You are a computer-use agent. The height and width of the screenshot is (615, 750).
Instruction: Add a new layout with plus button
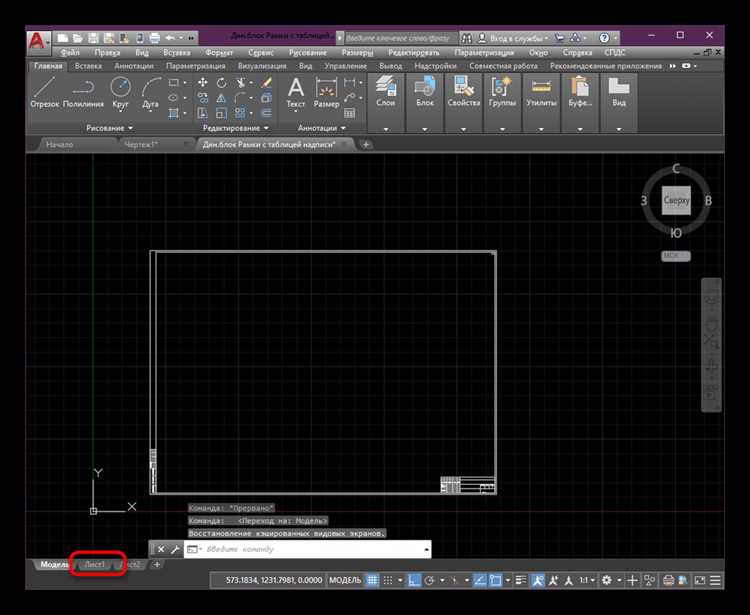point(156,565)
